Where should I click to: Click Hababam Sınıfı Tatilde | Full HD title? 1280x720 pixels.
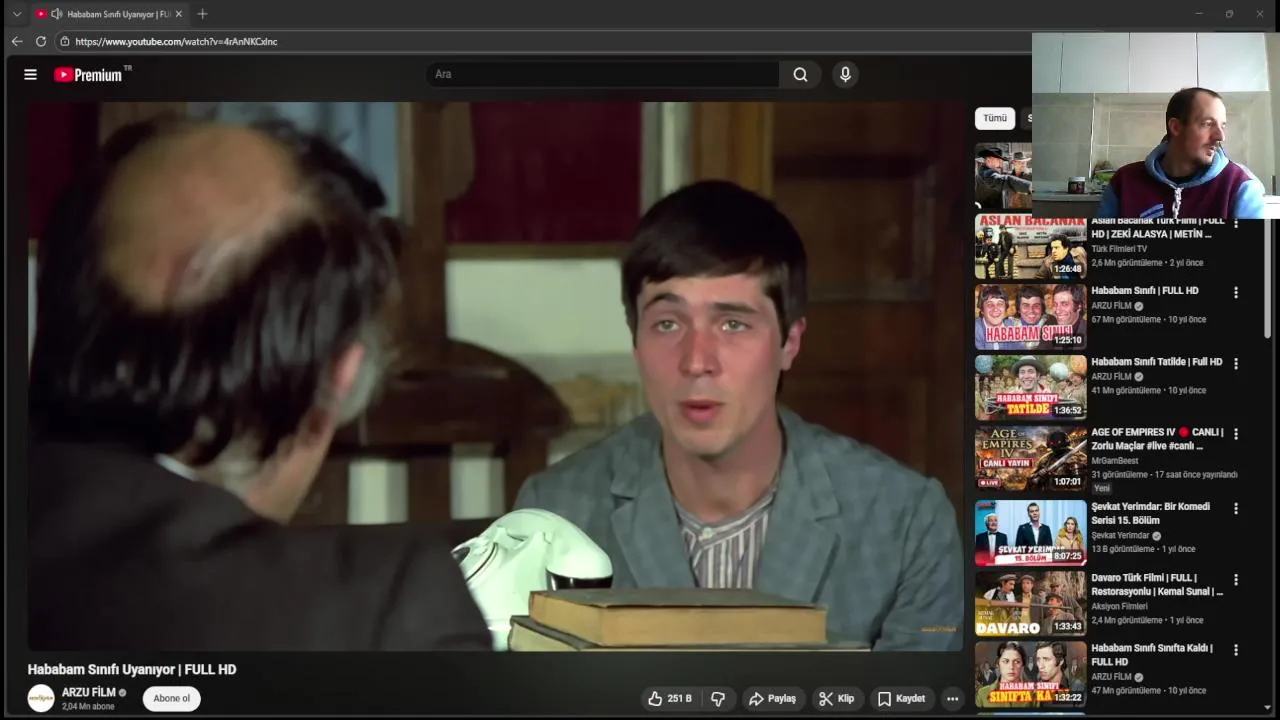(1156, 362)
